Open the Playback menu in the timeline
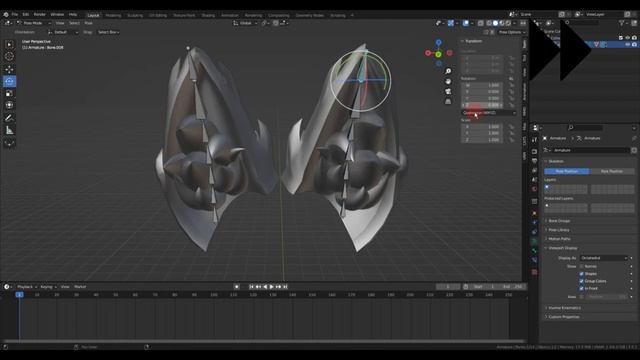 click(x=27, y=287)
